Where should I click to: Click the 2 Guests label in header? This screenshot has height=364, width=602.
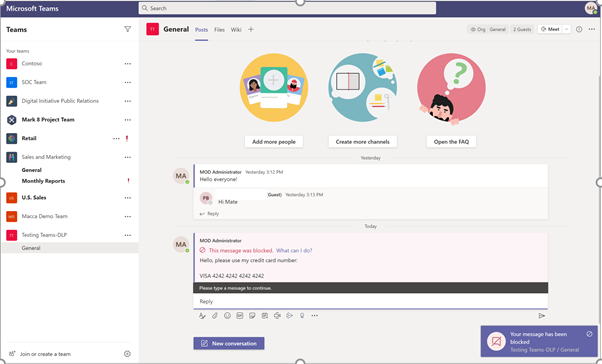coord(522,29)
